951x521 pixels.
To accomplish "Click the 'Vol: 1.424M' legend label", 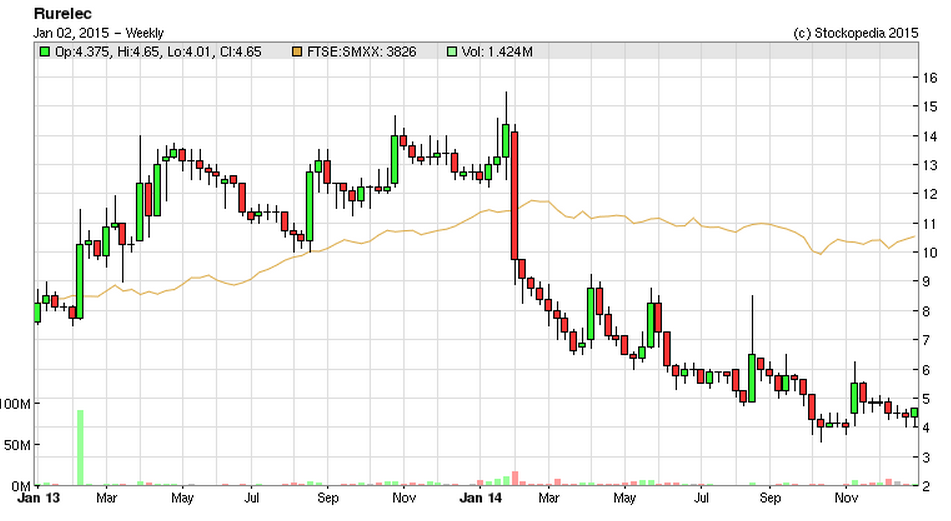I will [x=497, y=52].
